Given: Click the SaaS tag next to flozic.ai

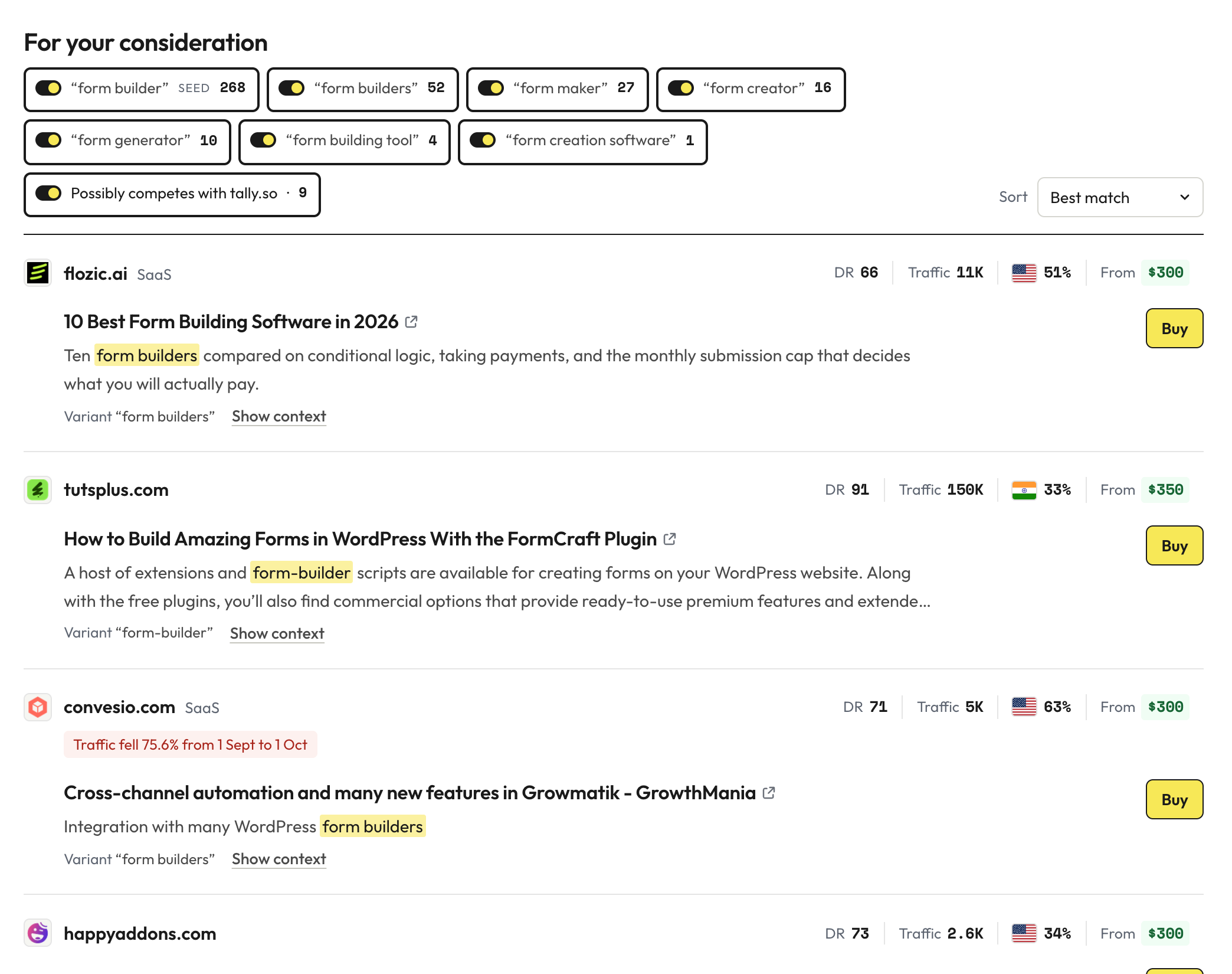Looking at the screenshot, I should pyautogui.click(x=155, y=274).
